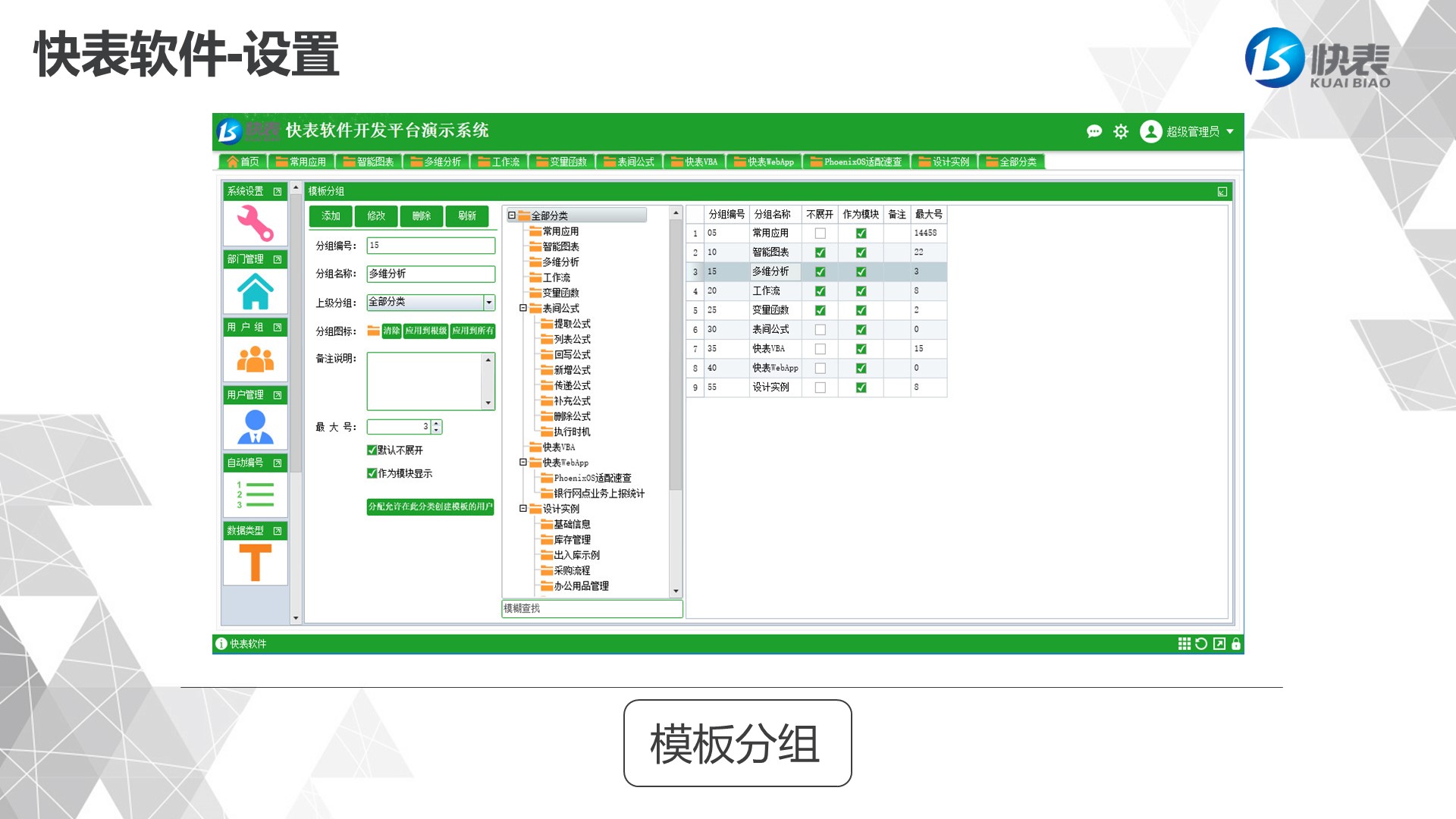
Task: Click popout icon on 系统设置 header
Action: click(x=278, y=192)
